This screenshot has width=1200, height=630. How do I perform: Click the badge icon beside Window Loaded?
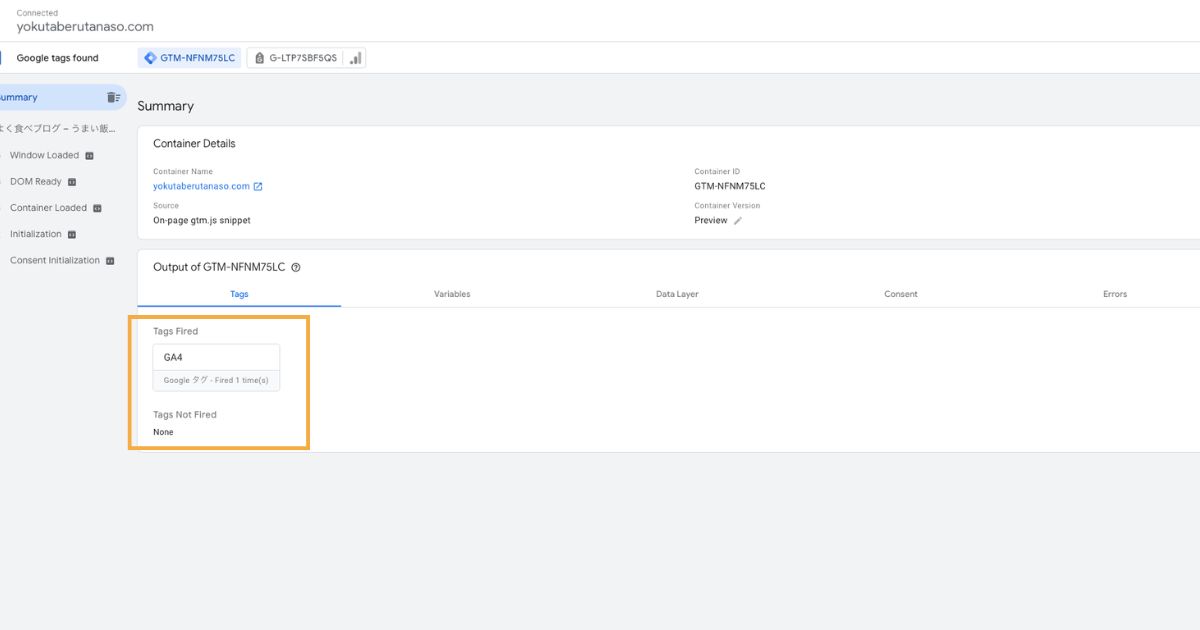pos(89,156)
